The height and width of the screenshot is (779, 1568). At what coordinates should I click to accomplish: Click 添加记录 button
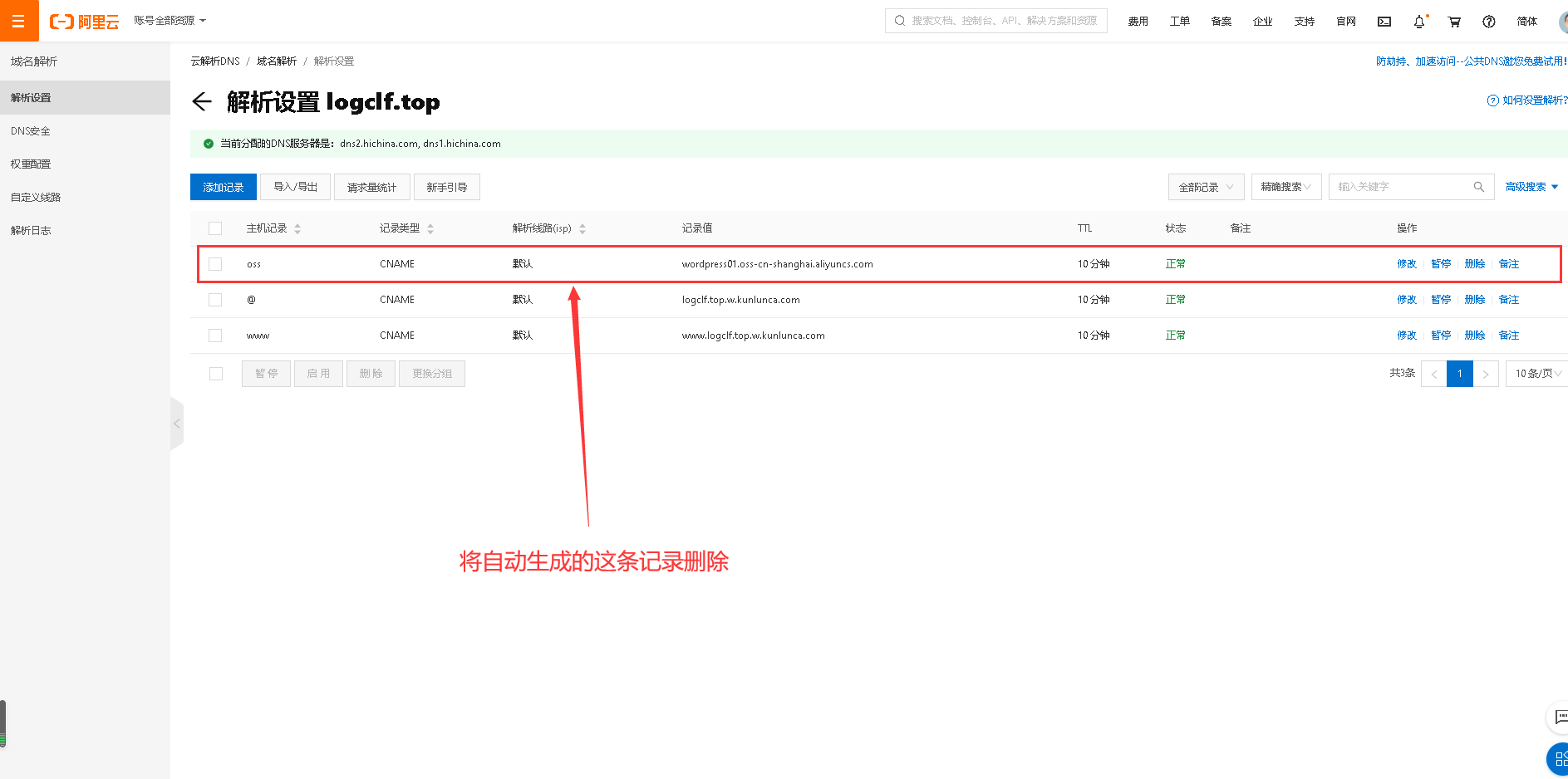pos(224,187)
